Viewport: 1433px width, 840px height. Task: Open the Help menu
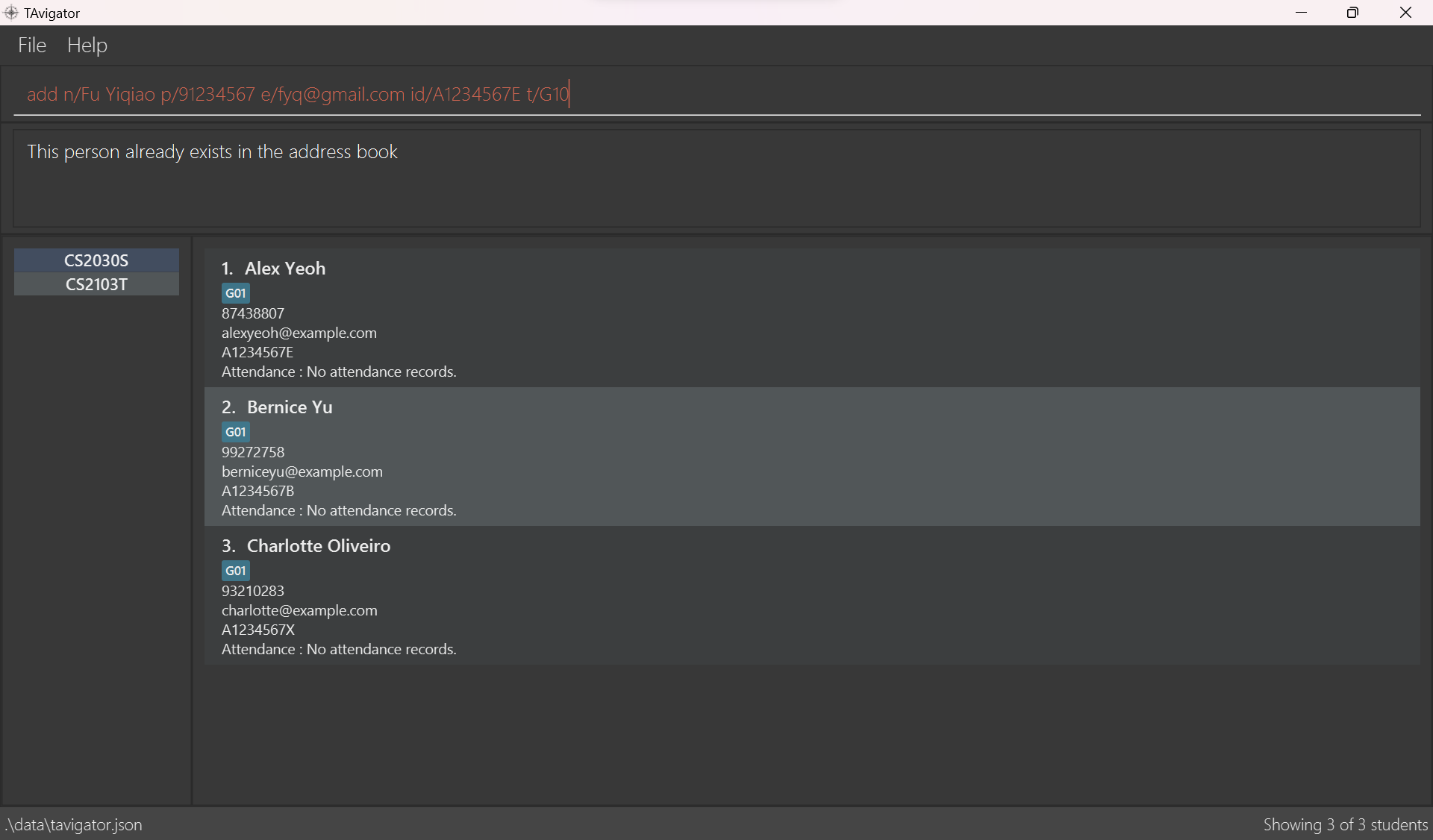pyautogui.click(x=87, y=46)
